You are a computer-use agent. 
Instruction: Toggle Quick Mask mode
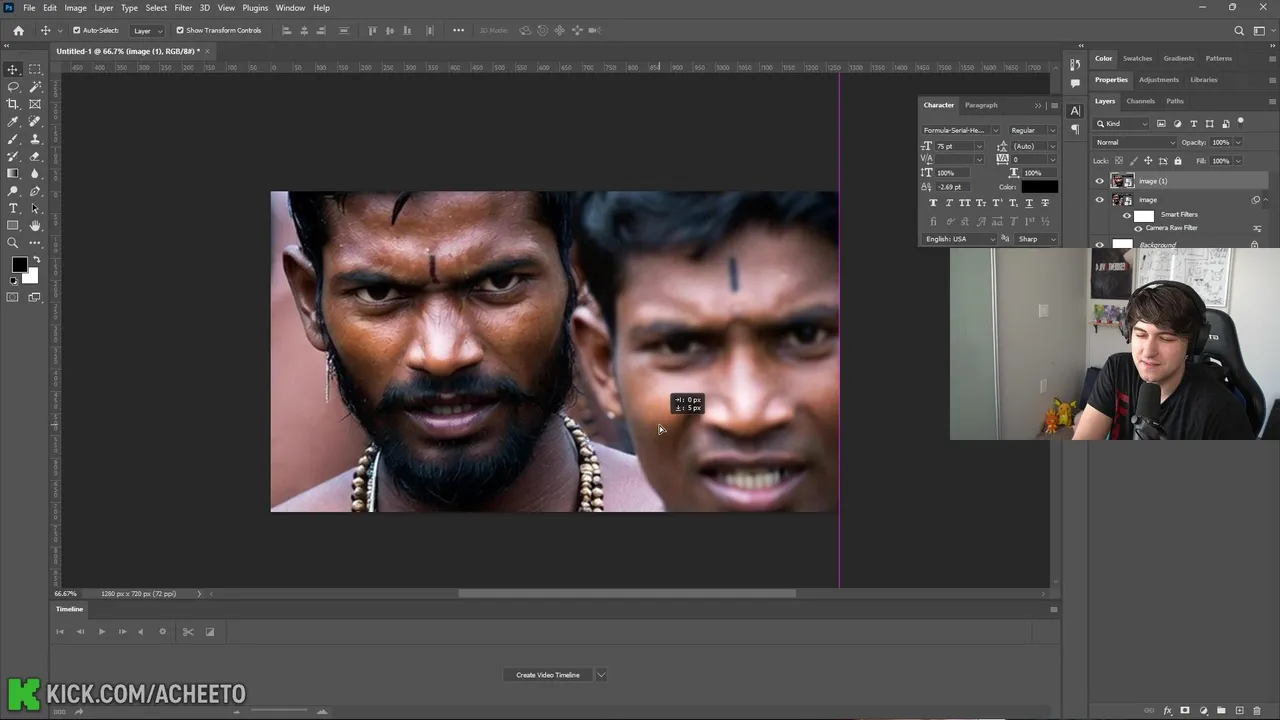click(13, 297)
